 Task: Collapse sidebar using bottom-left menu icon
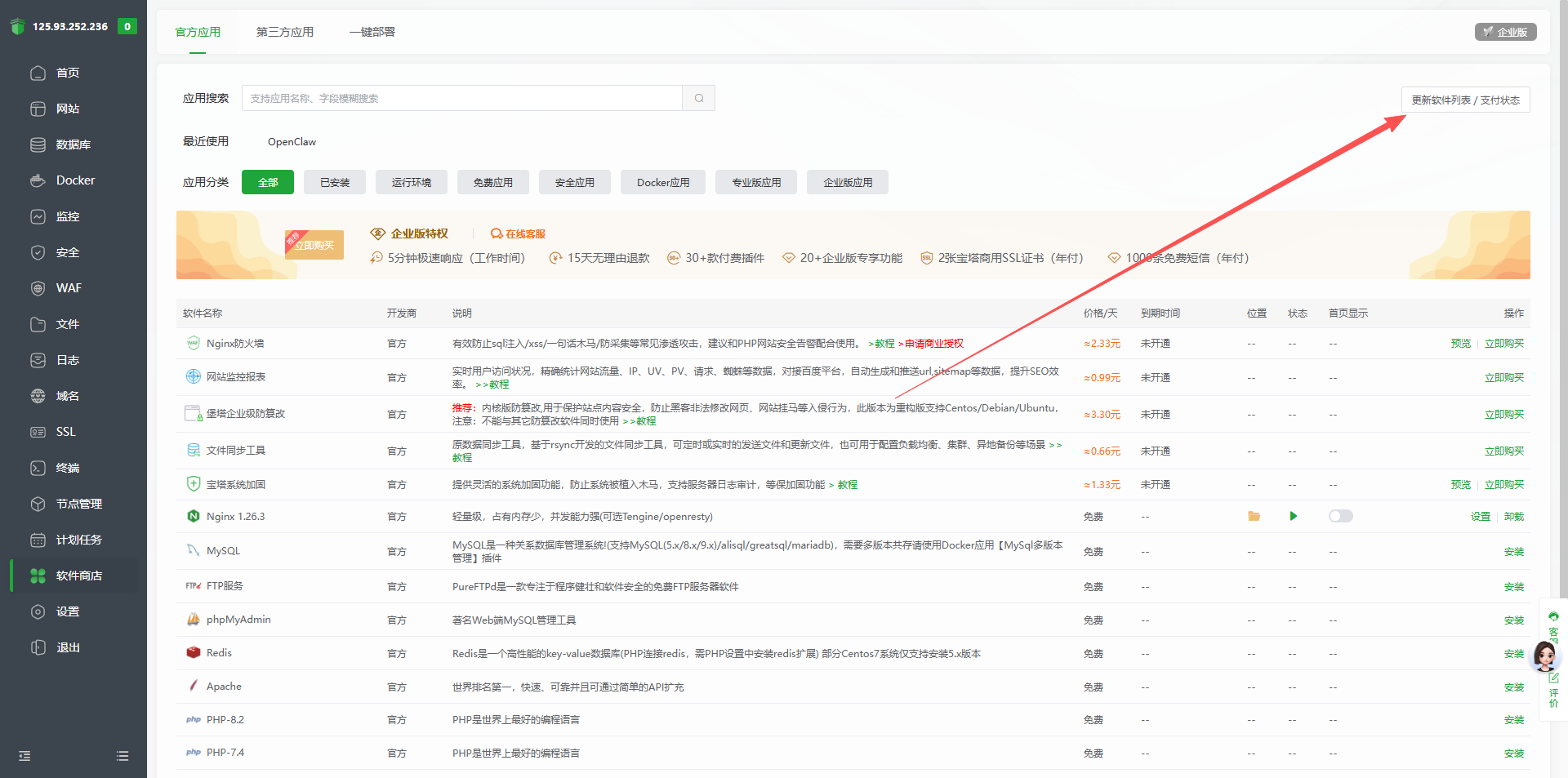click(x=24, y=756)
